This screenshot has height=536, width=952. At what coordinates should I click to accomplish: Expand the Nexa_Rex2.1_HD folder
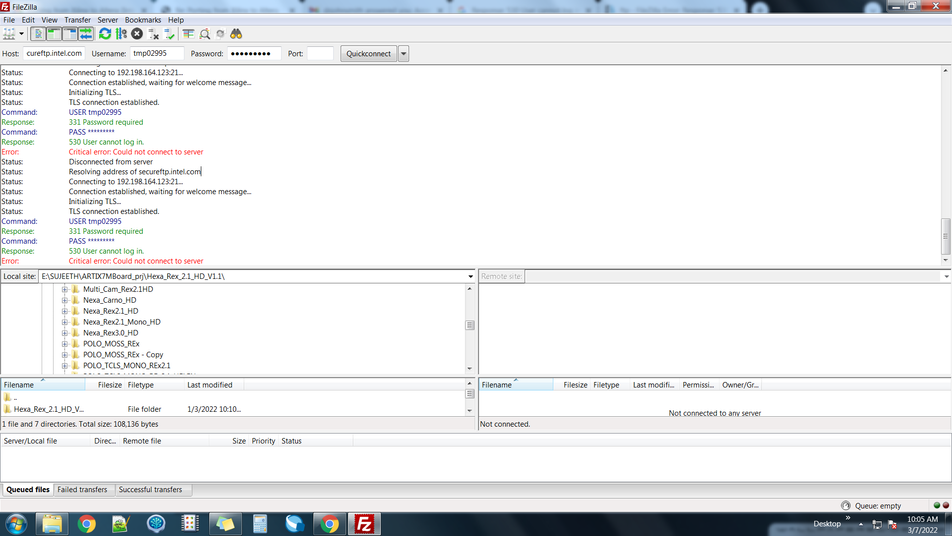click(x=65, y=311)
